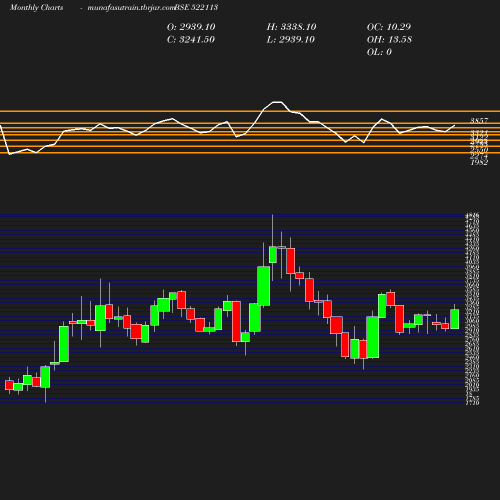Viewport: 500px width, 500px height.
Task: Click the Monthly Charts title
Action: pos(36,8)
